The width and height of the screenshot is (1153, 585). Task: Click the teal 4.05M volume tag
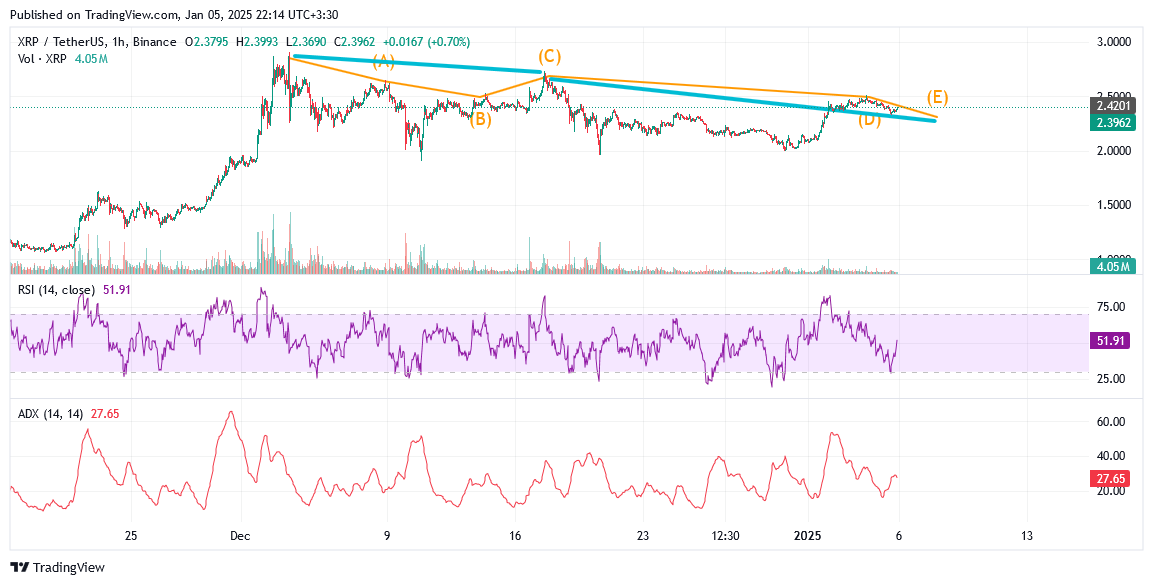(x=1112, y=266)
